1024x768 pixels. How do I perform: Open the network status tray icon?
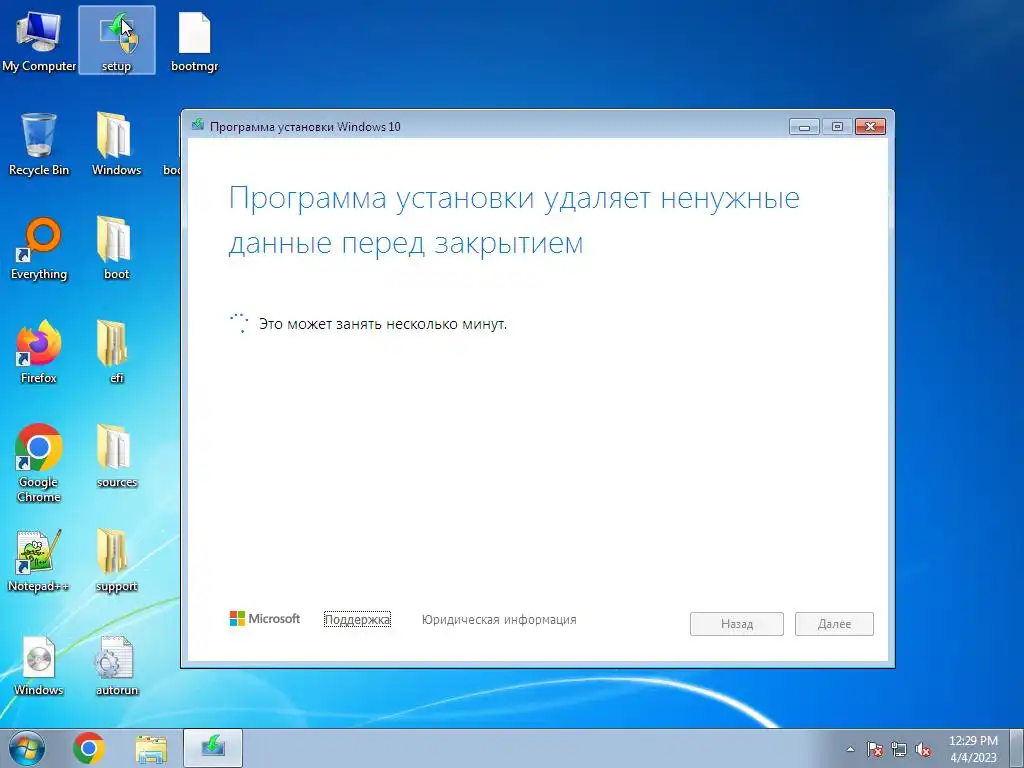click(899, 749)
